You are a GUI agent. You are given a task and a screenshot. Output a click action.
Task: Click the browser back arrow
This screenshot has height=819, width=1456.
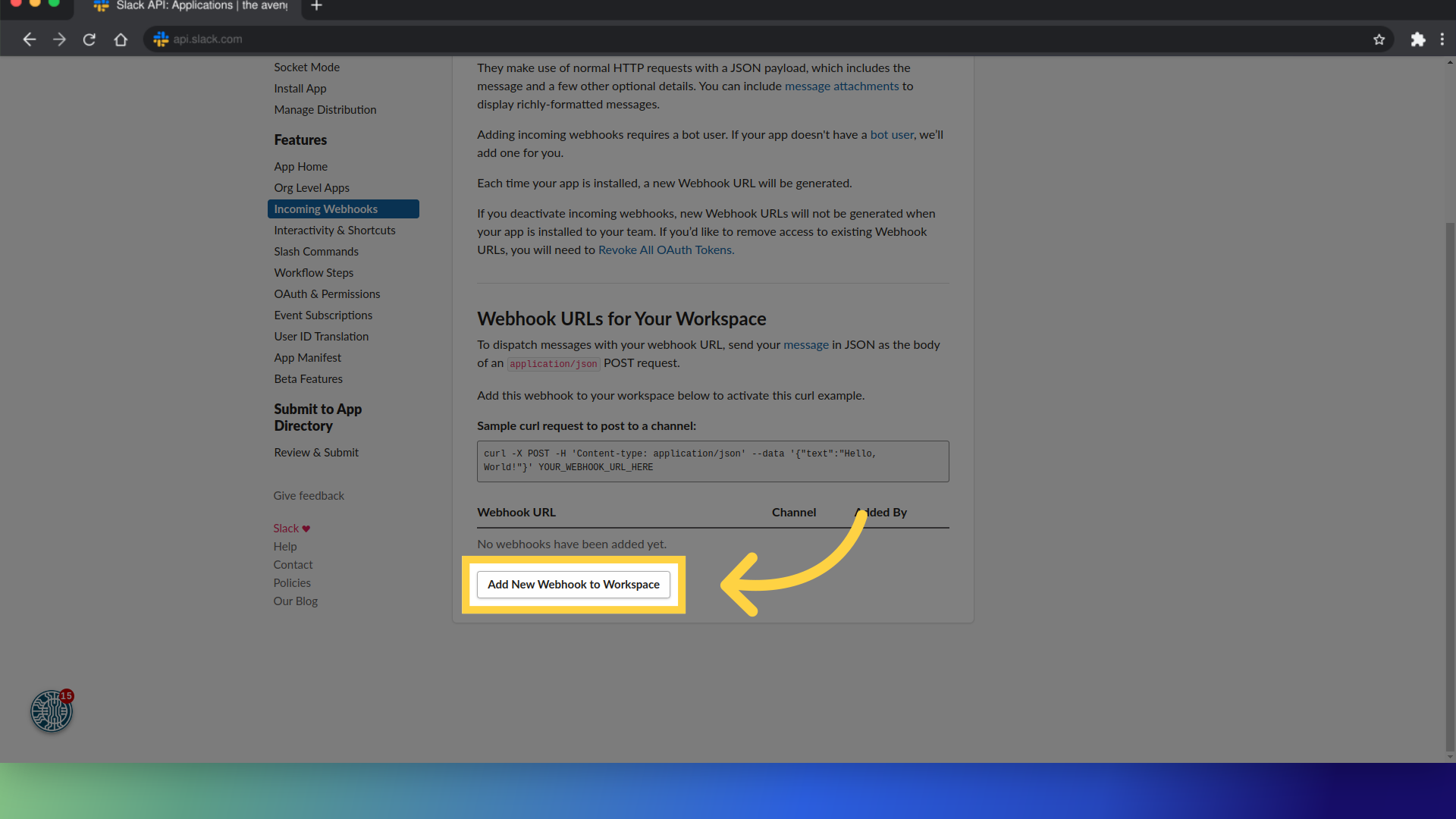point(29,39)
